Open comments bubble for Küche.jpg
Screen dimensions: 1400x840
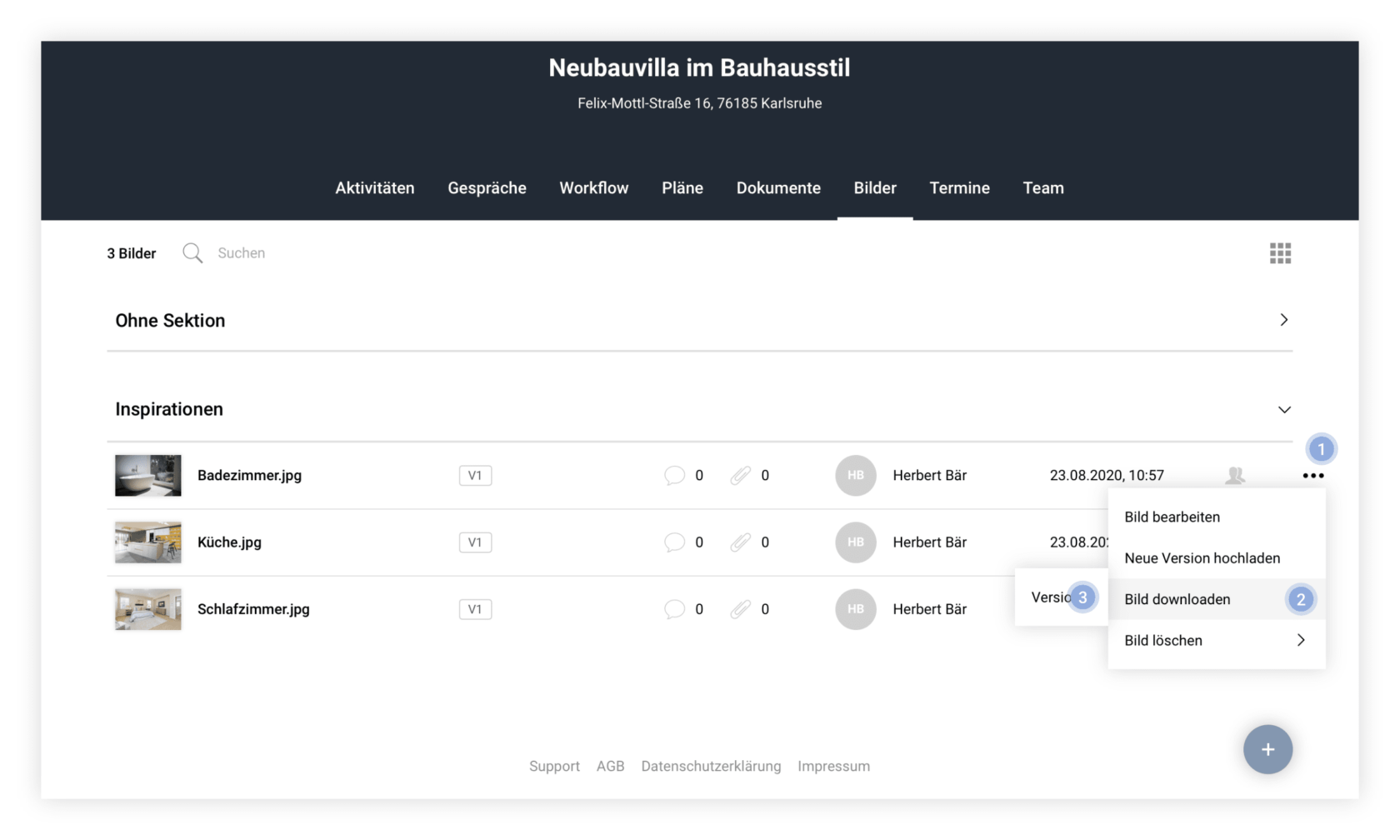674,542
